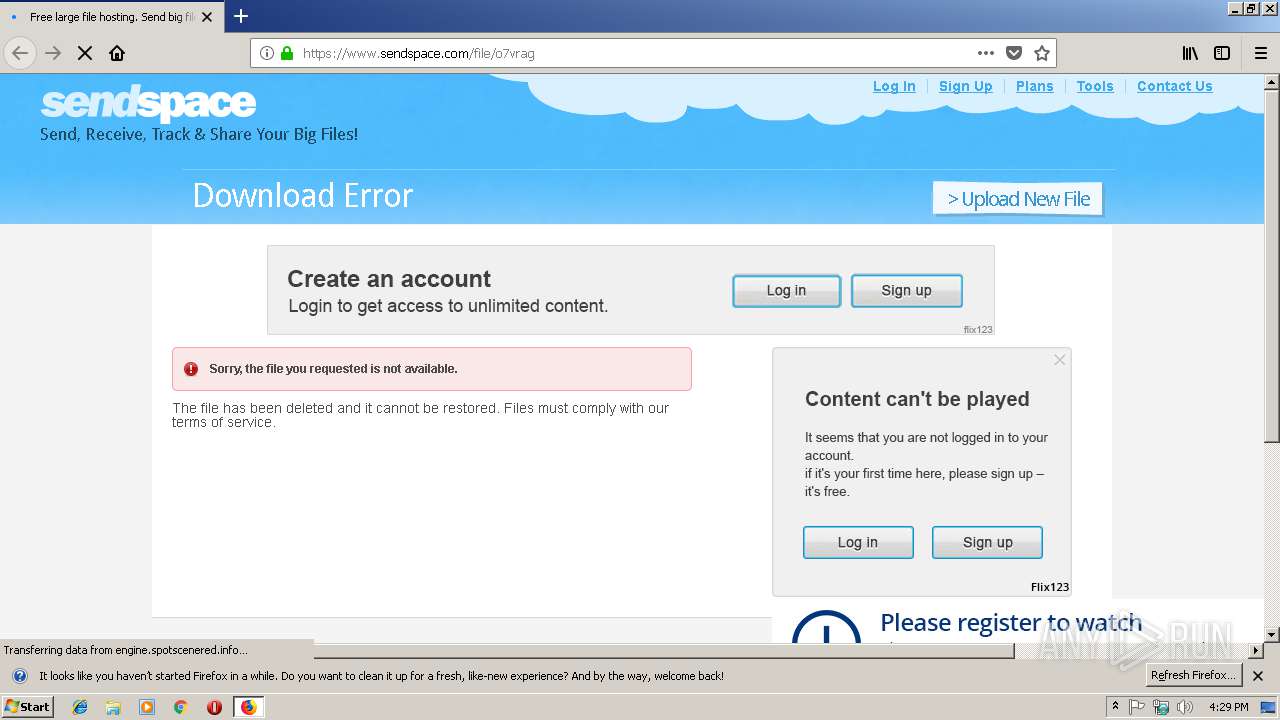Open File Explorer from taskbar
Image resolution: width=1280 pixels, height=720 pixels.
click(x=113, y=707)
